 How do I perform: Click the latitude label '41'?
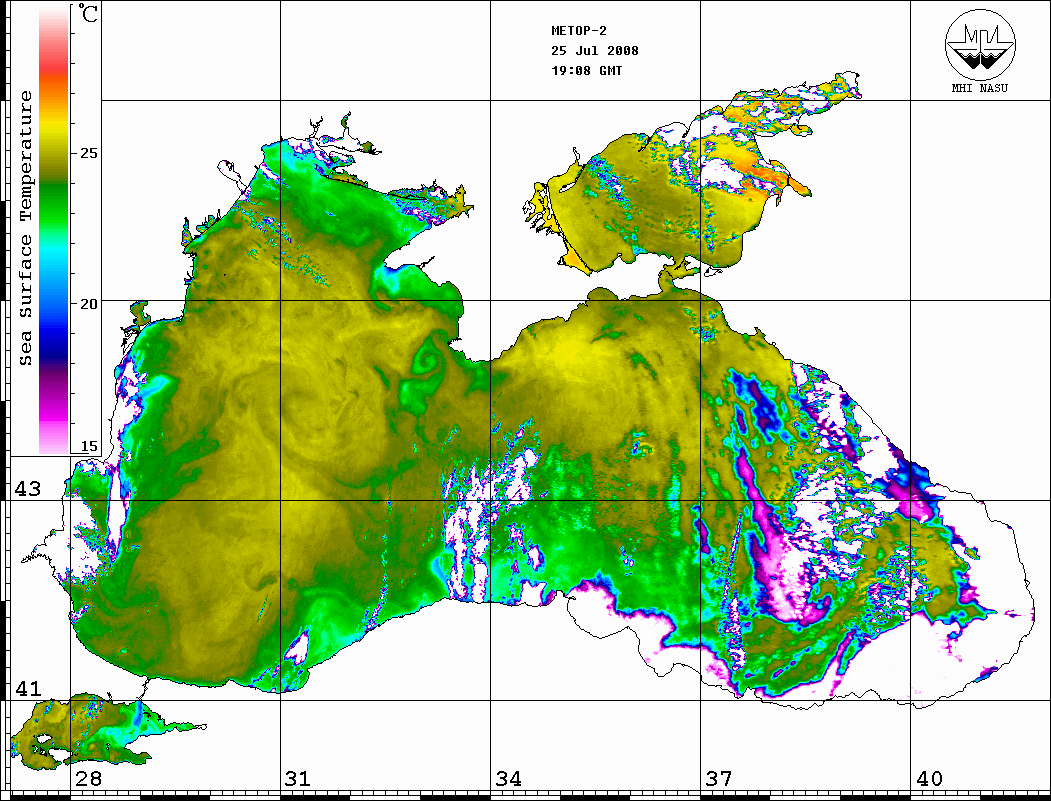(x=28, y=689)
